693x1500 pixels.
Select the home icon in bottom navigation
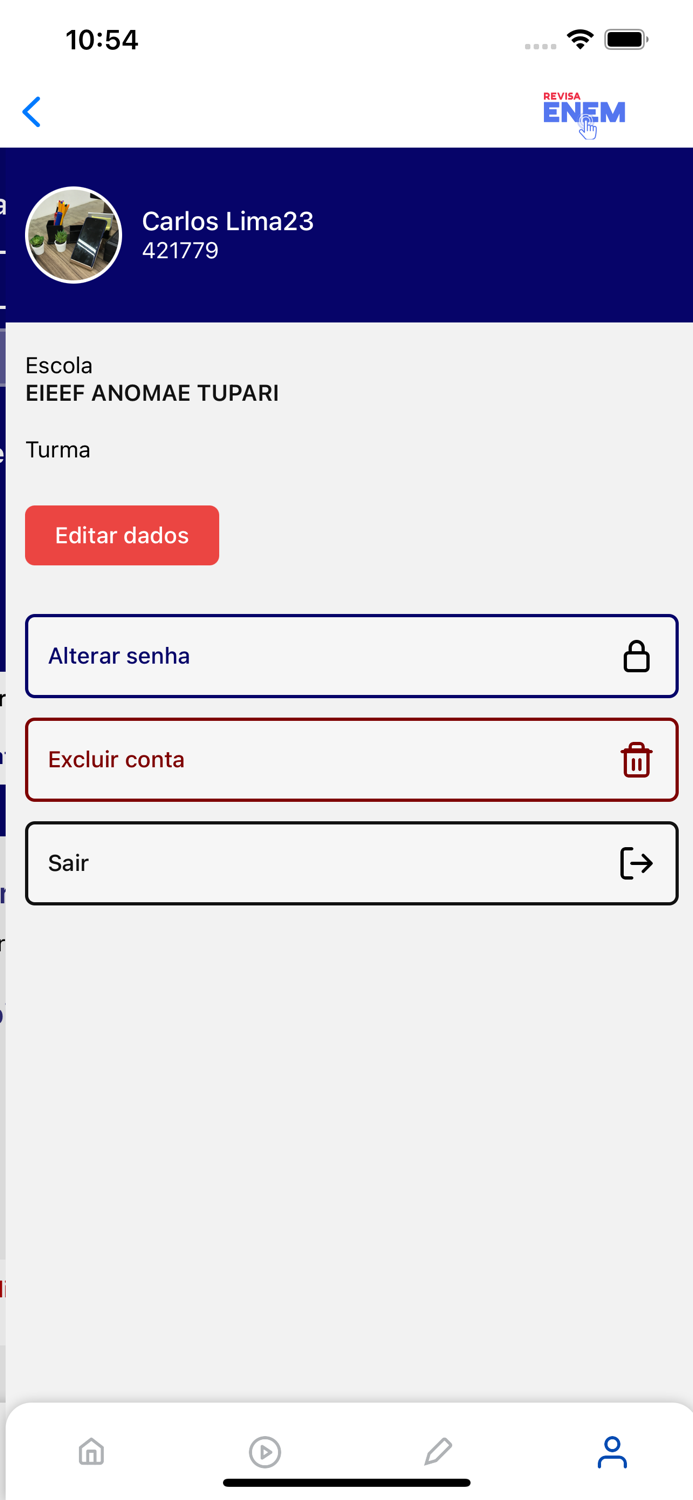91,1452
